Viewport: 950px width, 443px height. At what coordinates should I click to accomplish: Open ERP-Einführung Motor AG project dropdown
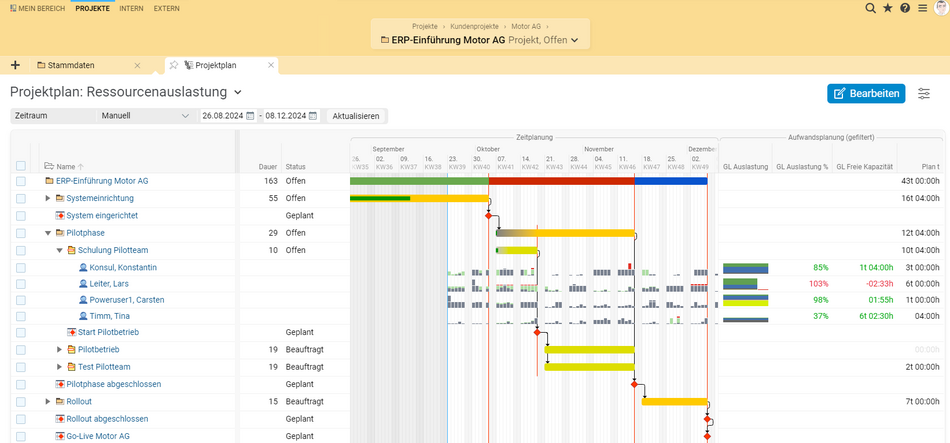[x=574, y=40]
